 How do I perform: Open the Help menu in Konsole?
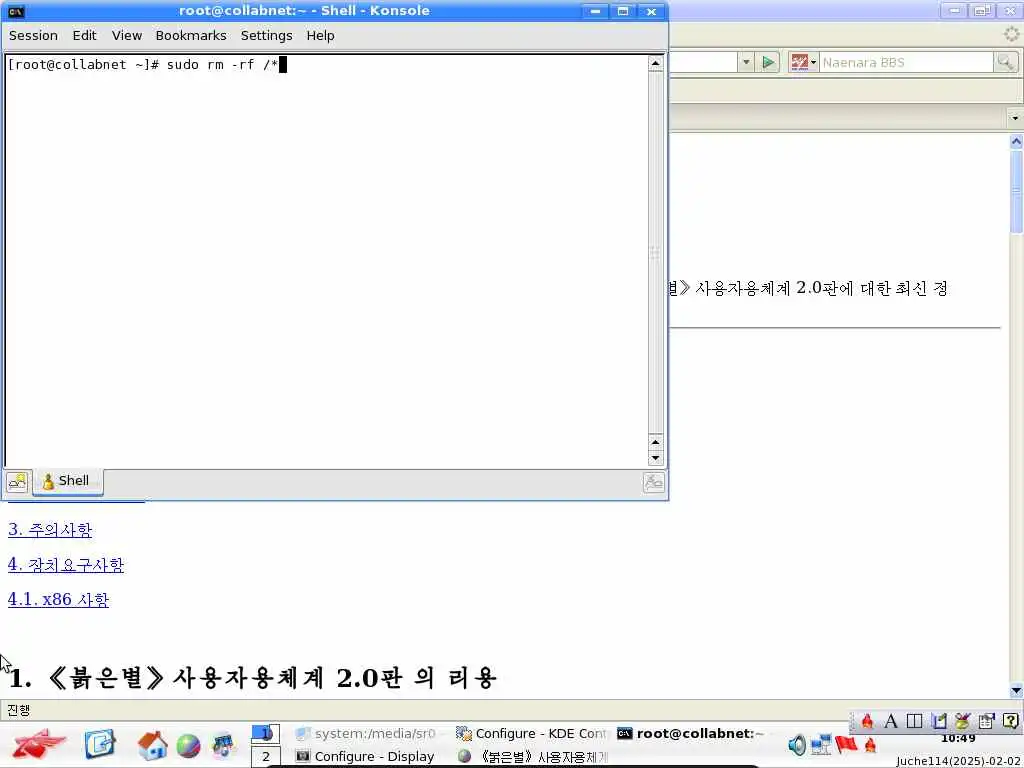321,35
